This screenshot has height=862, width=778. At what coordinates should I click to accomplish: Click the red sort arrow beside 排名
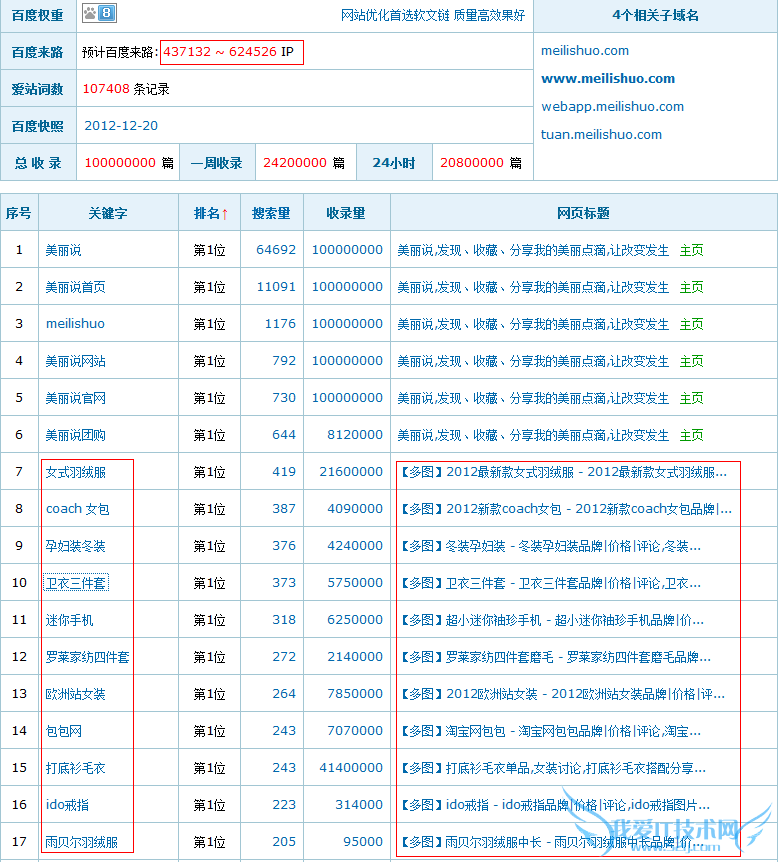pos(225,214)
